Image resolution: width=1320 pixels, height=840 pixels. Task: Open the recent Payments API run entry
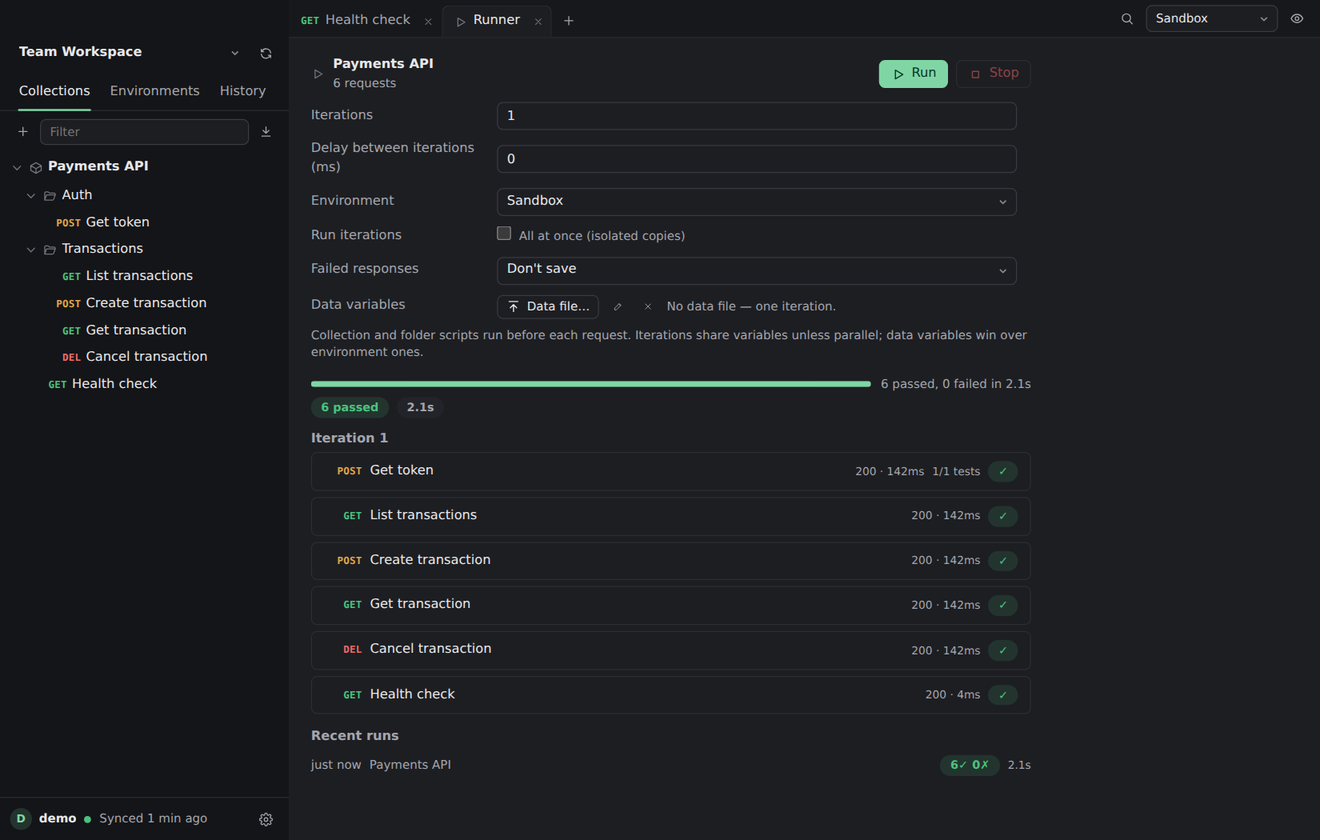tap(671, 765)
